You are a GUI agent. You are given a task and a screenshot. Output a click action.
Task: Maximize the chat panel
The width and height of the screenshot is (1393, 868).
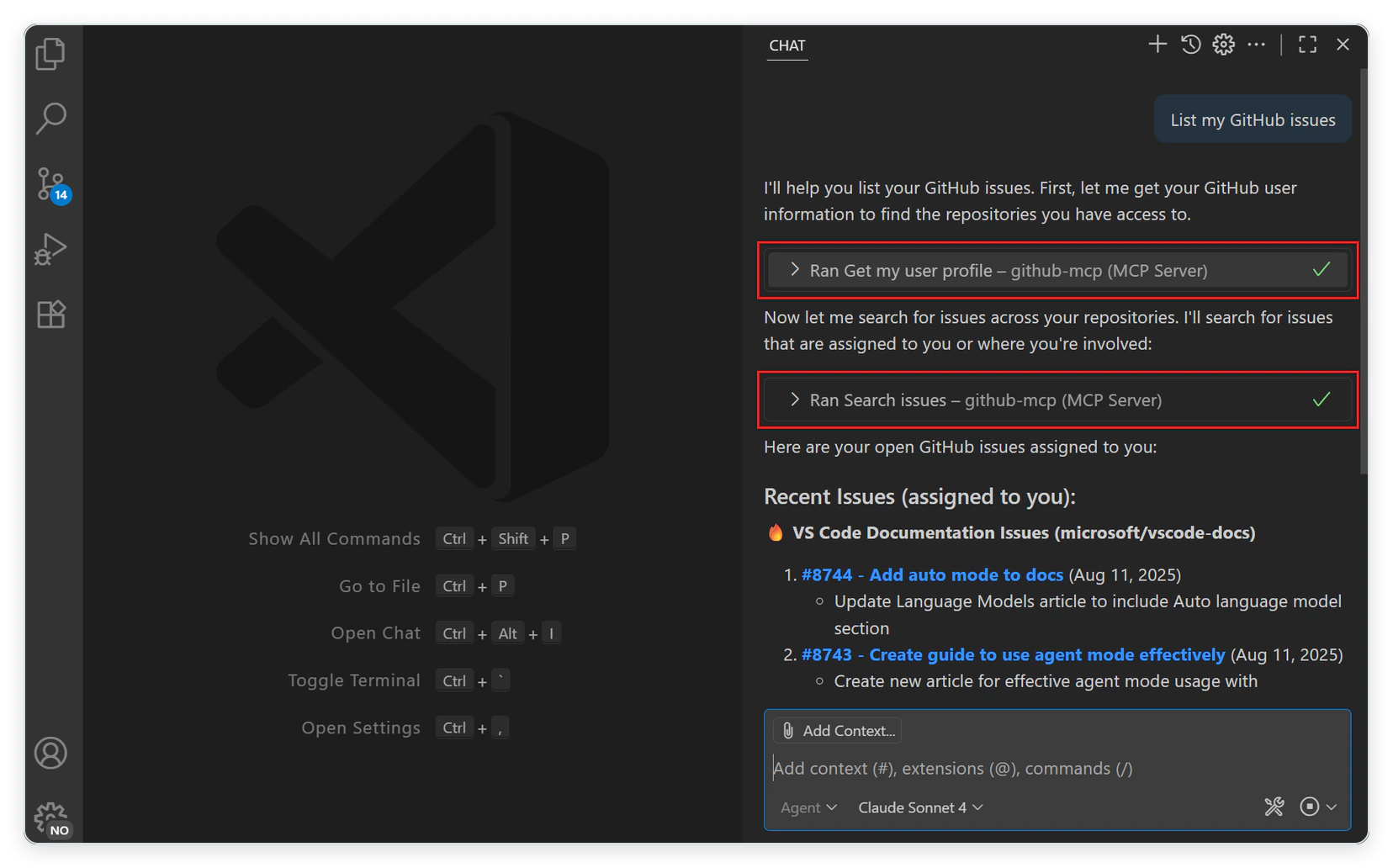click(1307, 45)
